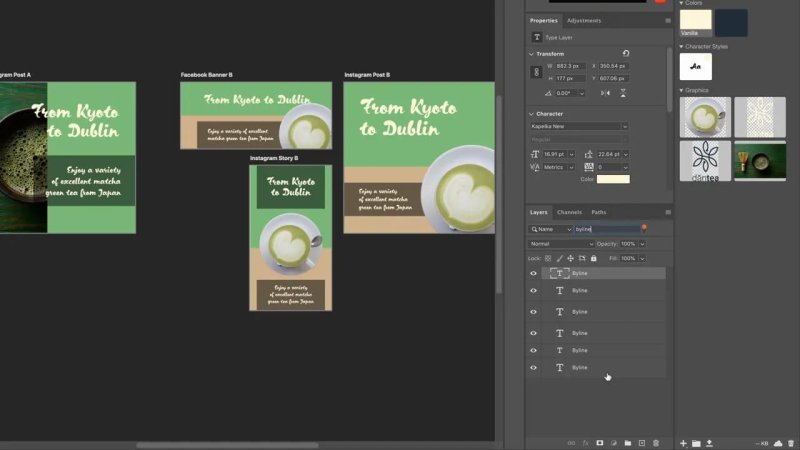The height and width of the screenshot is (450, 800).
Task: Create a new layer
Action: [642, 443]
